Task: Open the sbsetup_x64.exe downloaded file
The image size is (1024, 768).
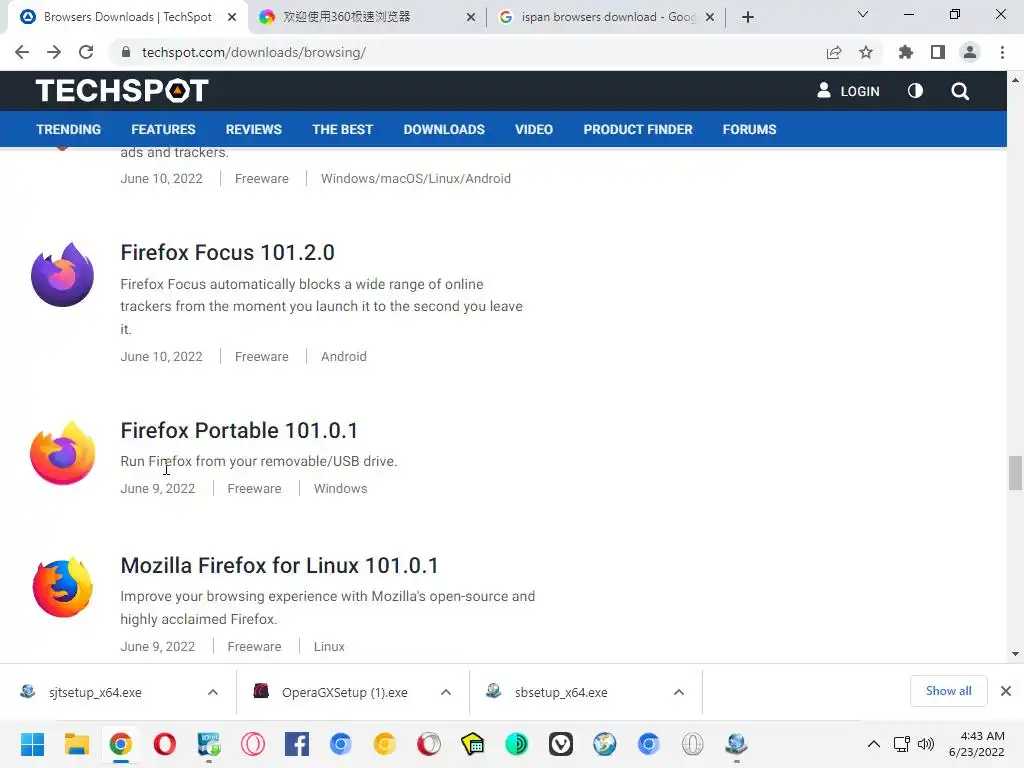Action: [x=560, y=692]
